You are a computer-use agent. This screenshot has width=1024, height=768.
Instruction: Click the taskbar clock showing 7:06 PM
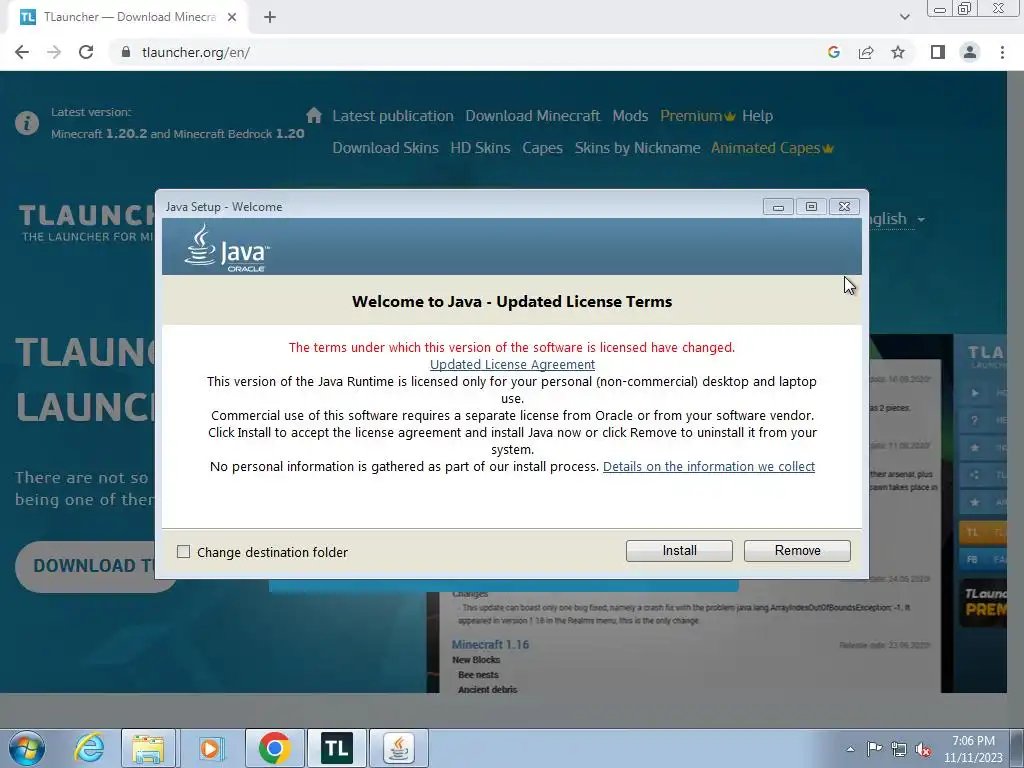pos(973,749)
